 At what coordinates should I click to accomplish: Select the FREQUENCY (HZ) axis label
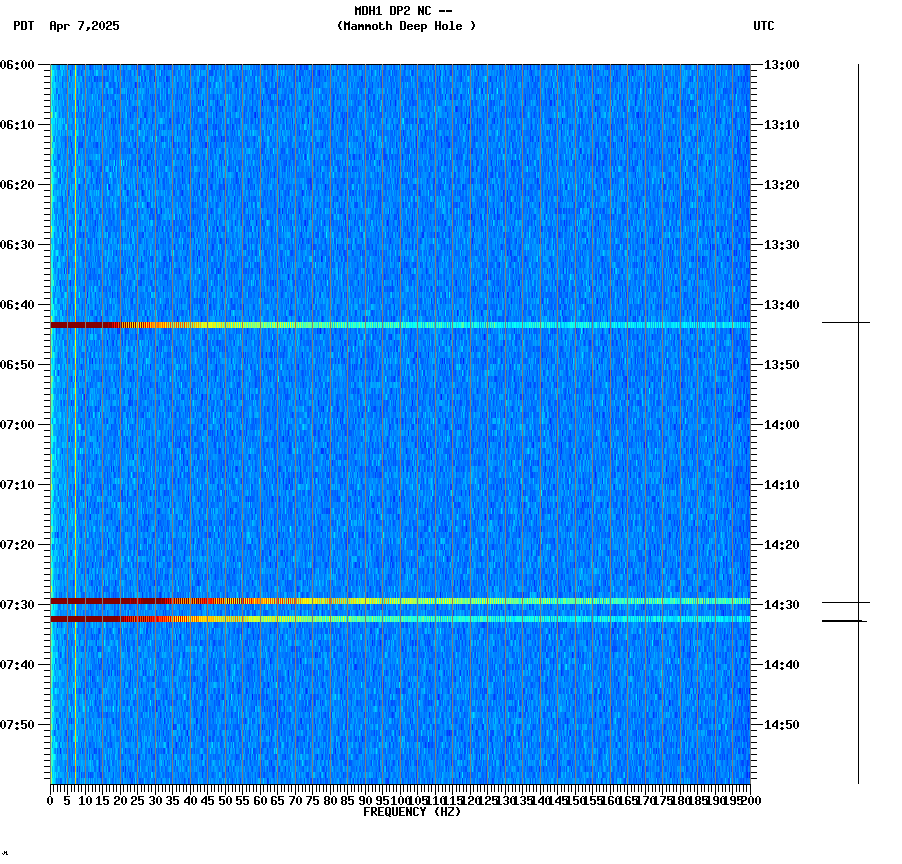point(412,812)
